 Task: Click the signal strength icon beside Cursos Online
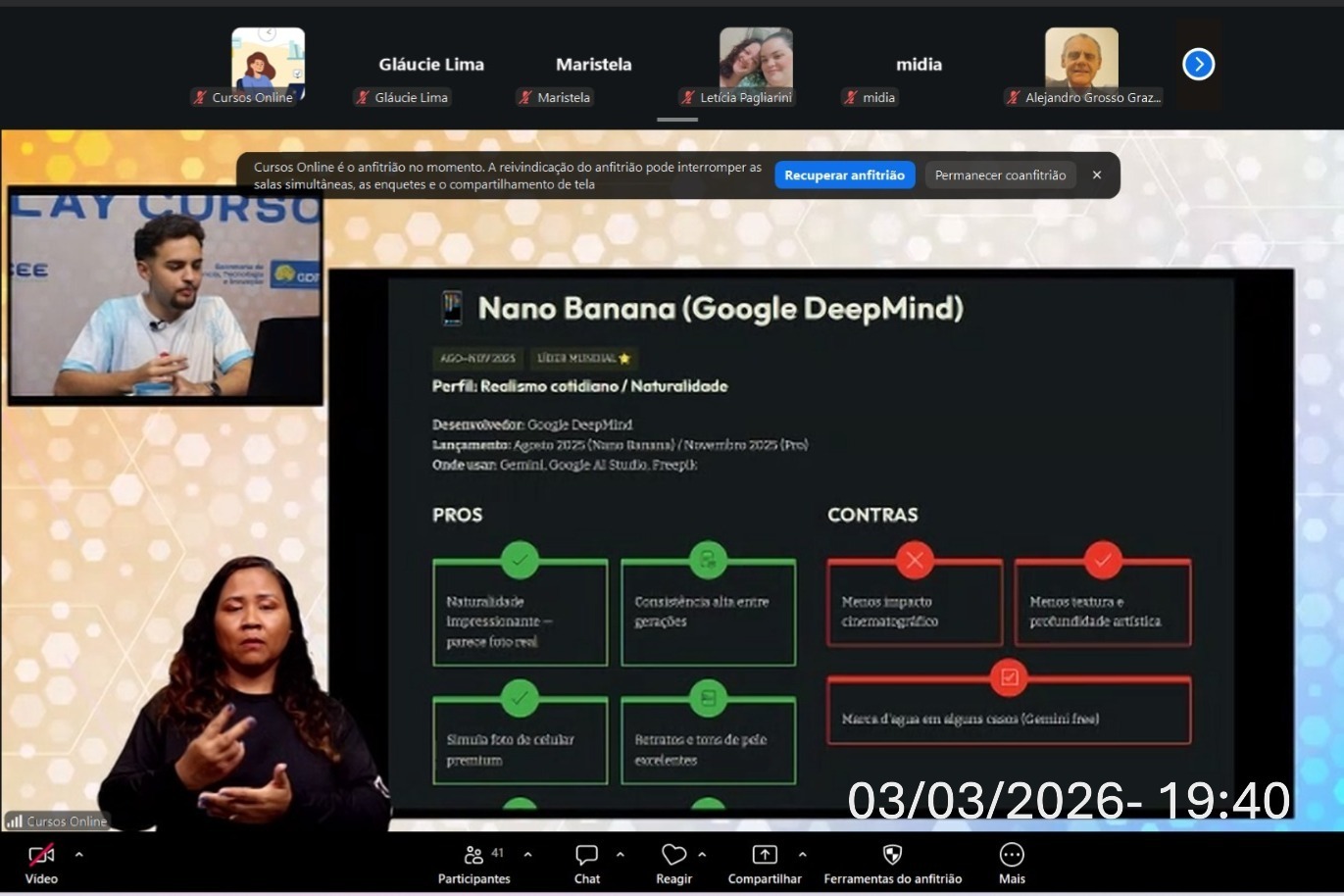coord(15,821)
